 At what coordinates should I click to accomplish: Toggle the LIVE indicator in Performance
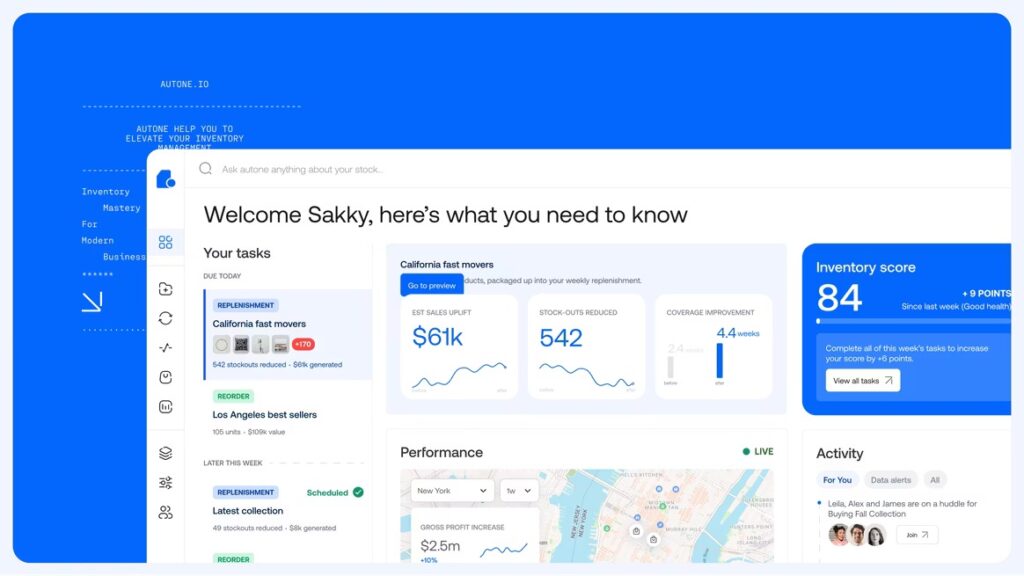pos(758,452)
